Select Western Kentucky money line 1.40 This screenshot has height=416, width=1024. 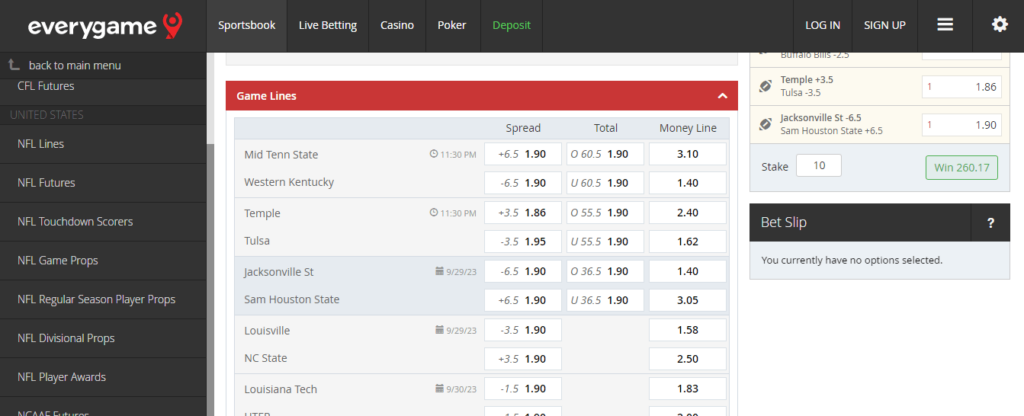[688, 183]
